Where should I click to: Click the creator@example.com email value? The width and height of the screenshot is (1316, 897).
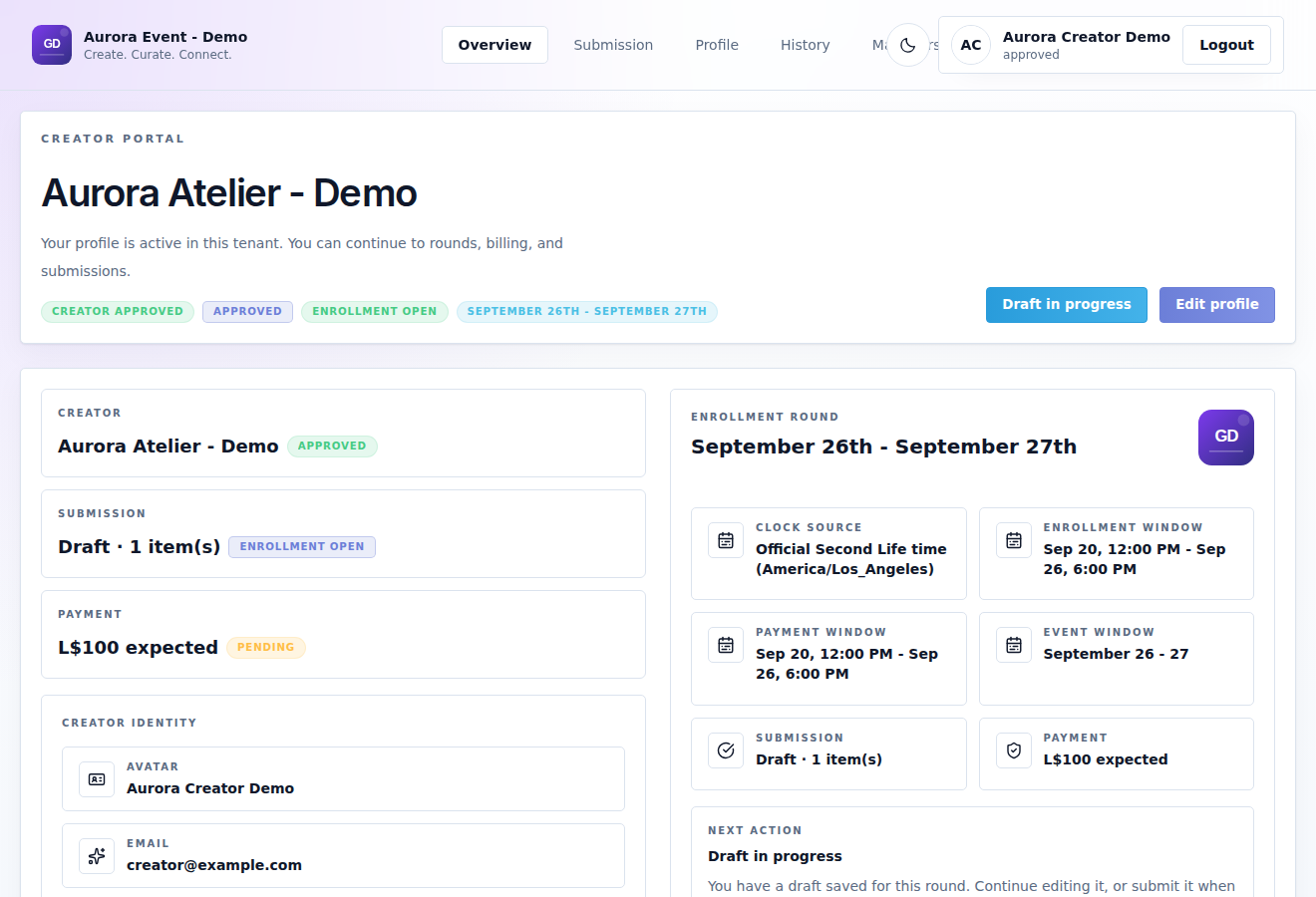click(214, 865)
